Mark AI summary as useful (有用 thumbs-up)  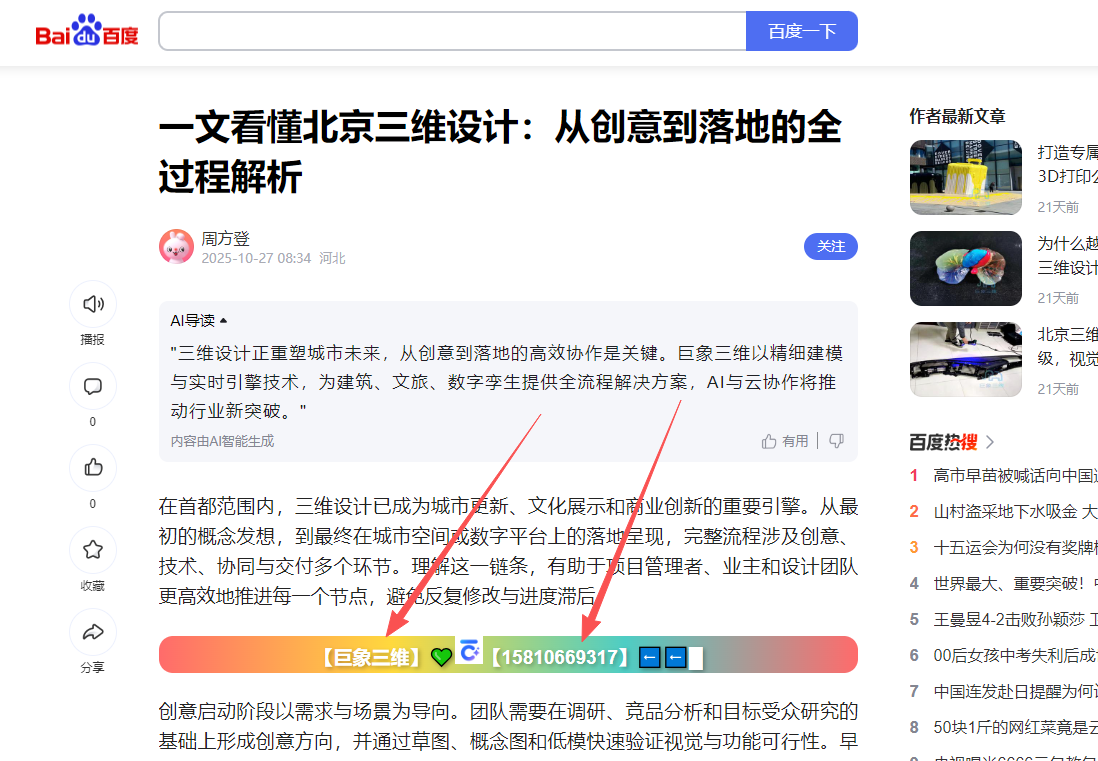pyautogui.click(x=785, y=441)
